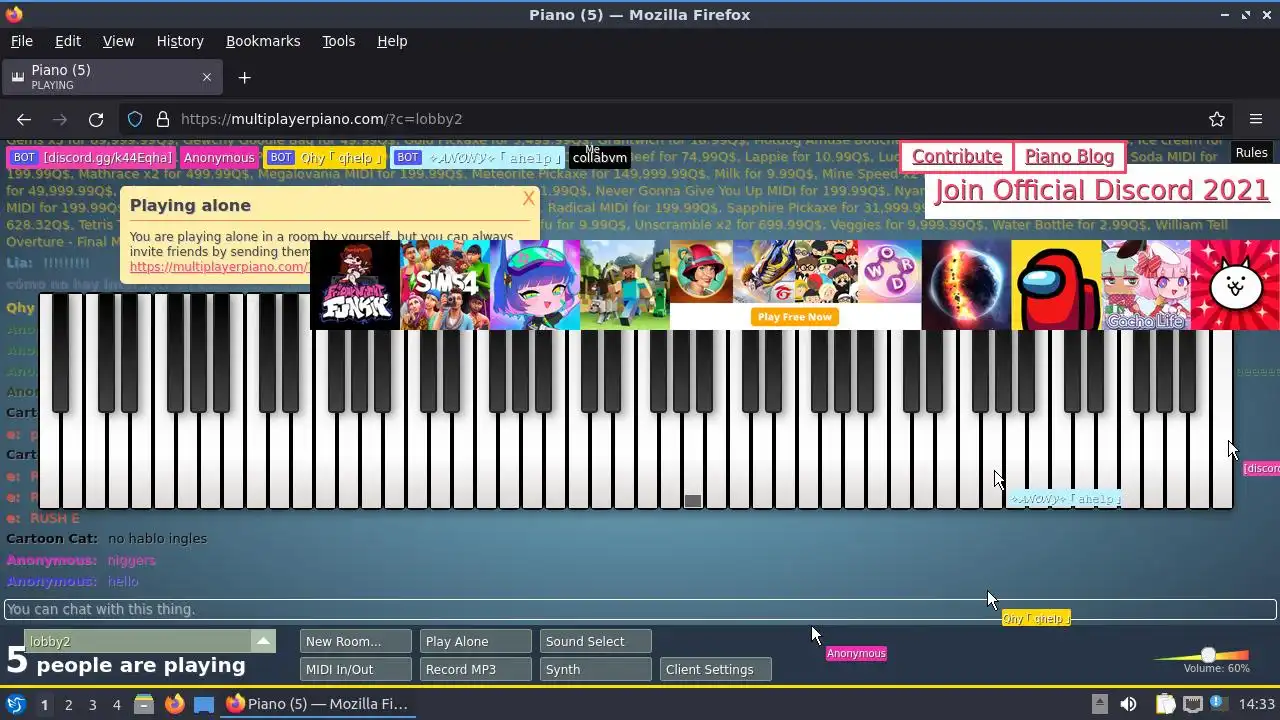
Task: Select the Anonymous participant name tag
Action: [x=219, y=158]
